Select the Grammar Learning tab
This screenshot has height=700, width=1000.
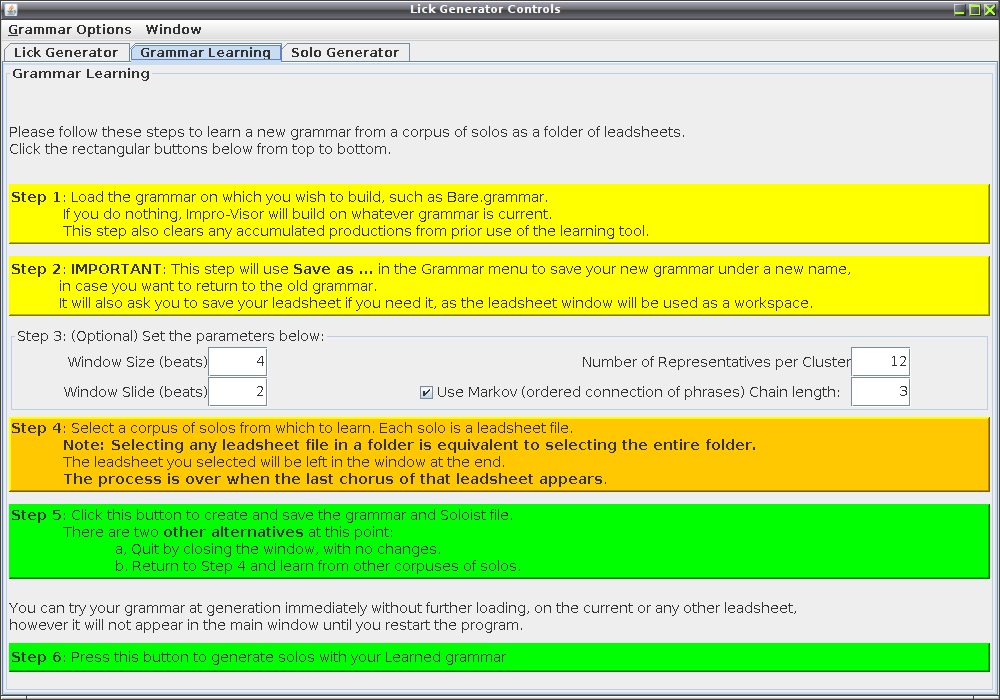[205, 52]
